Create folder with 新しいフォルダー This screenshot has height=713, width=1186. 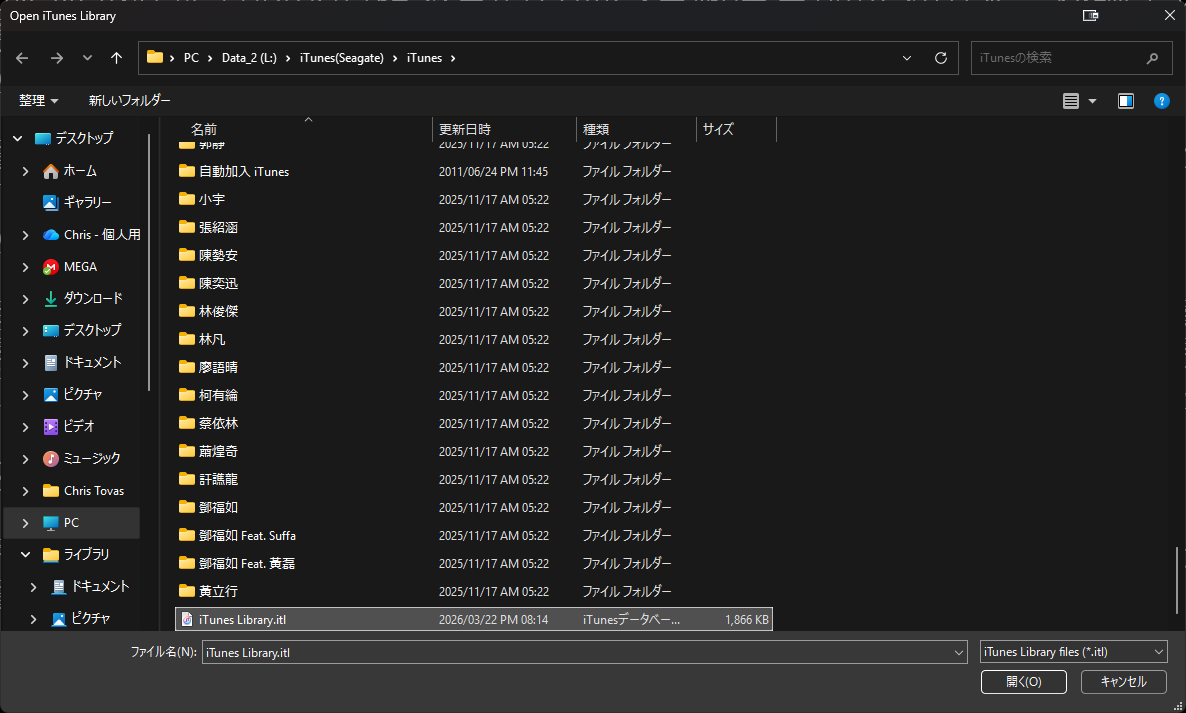(x=129, y=101)
